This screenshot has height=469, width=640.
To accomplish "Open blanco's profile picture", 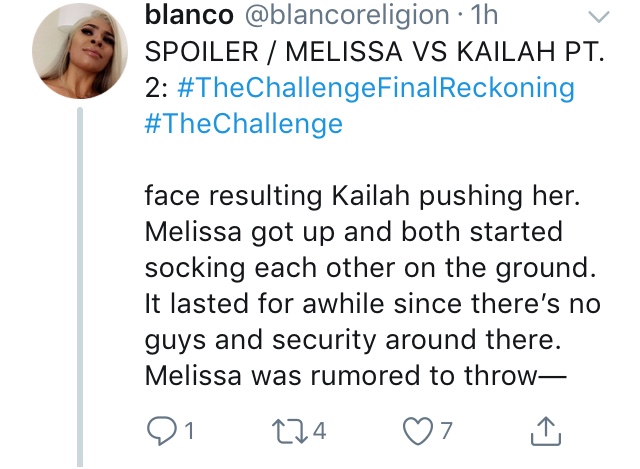I will pos(80,51).
